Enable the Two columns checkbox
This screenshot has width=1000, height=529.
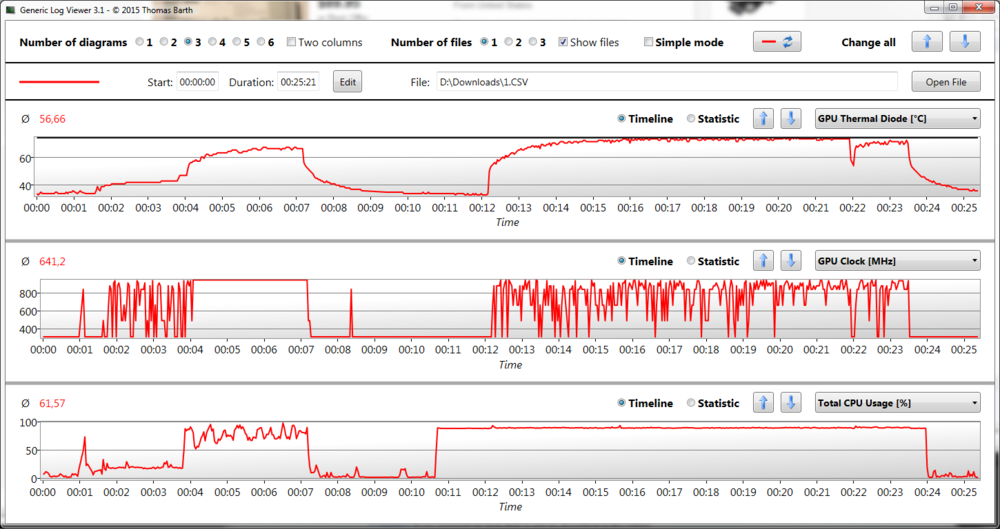click(291, 43)
